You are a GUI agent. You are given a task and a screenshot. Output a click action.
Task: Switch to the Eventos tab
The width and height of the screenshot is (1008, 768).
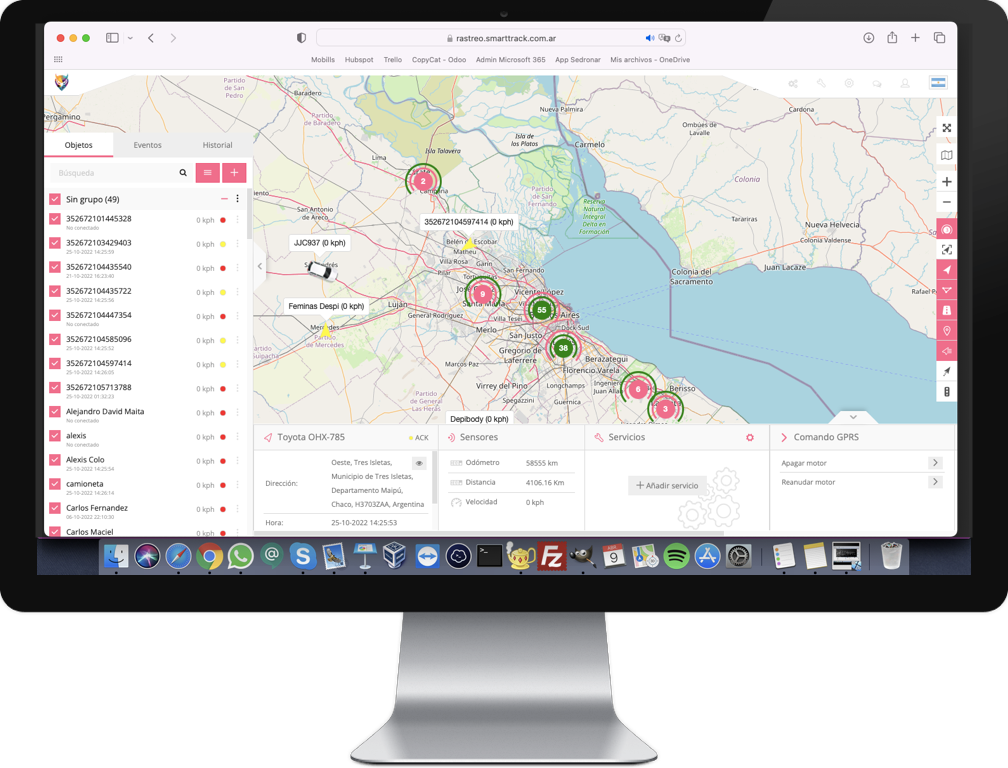[147, 144]
